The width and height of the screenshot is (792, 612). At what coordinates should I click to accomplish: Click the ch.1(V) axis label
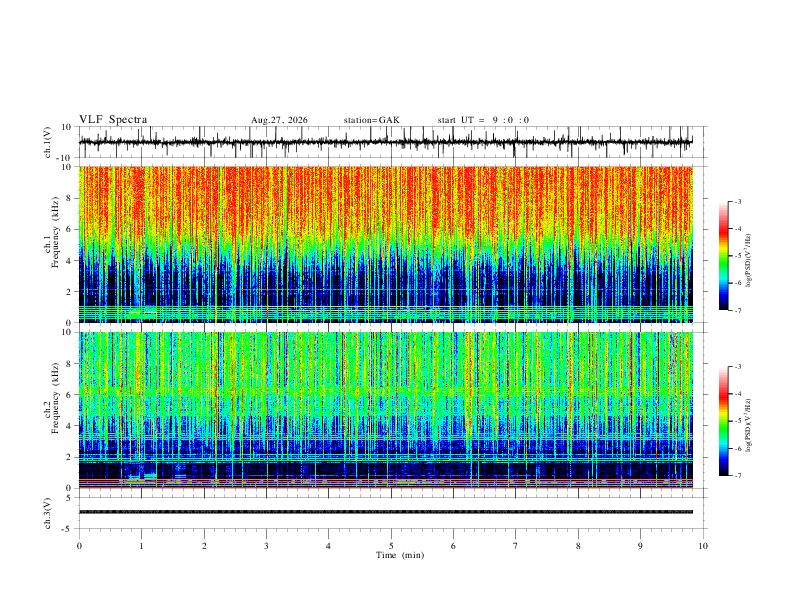(x=48, y=142)
